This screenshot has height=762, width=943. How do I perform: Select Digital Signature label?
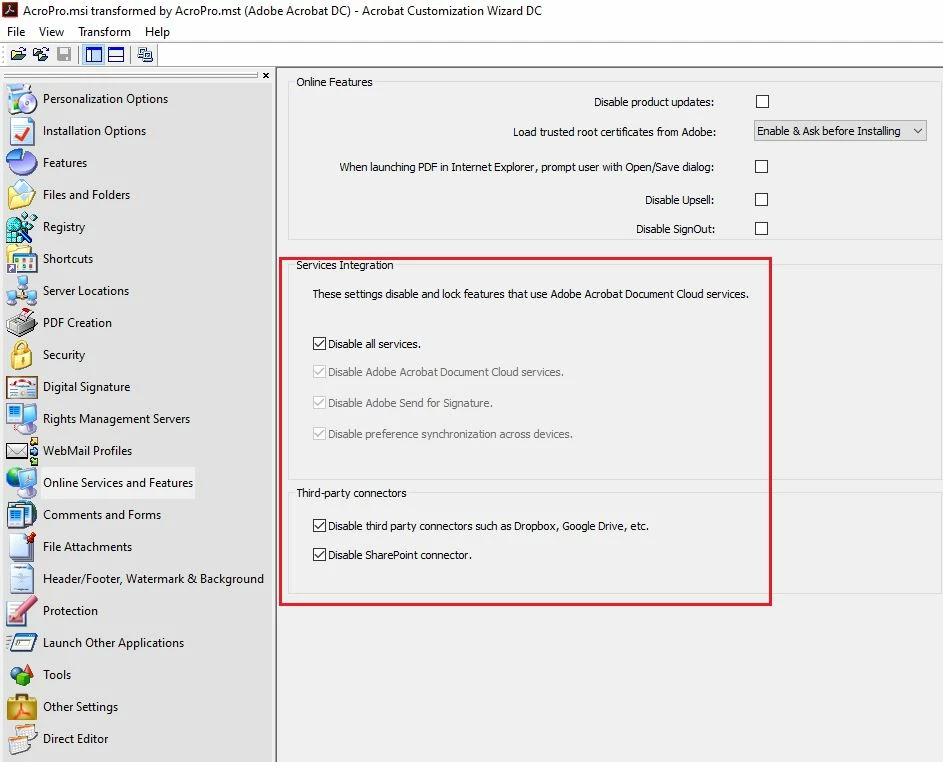pos(87,387)
